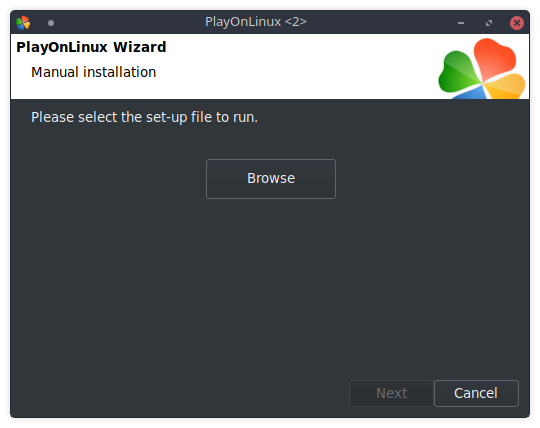Click the 'Manual installation' subtitle

click(x=94, y=72)
